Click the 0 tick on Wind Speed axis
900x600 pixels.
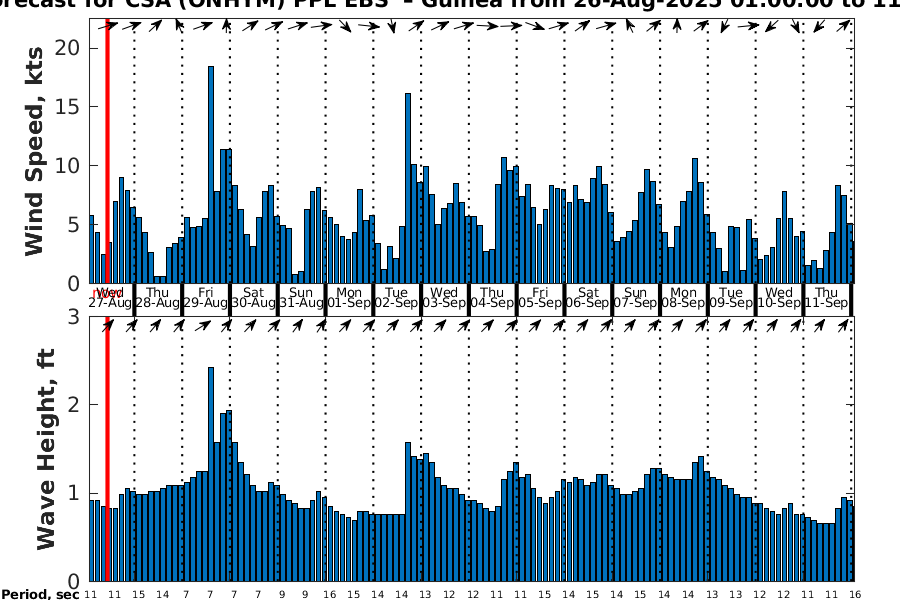click(x=73, y=284)
